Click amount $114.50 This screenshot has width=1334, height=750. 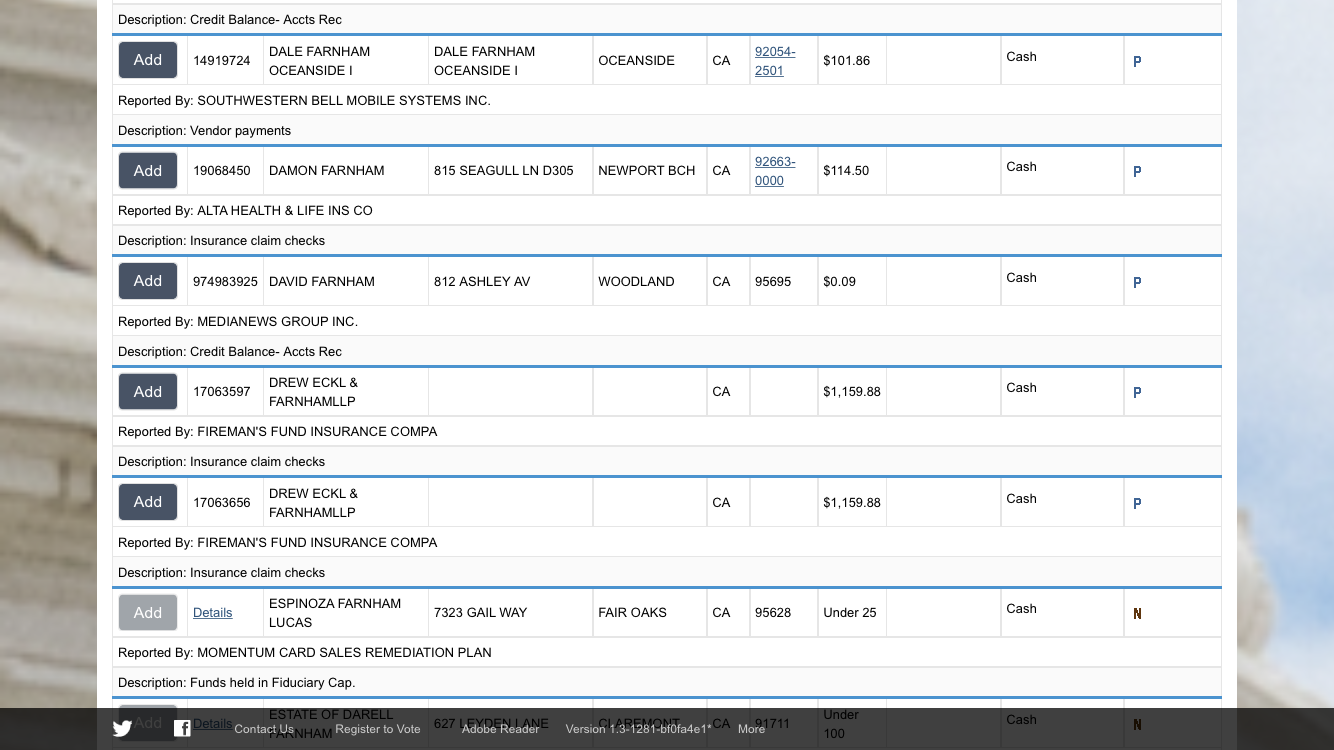point(846,171)
